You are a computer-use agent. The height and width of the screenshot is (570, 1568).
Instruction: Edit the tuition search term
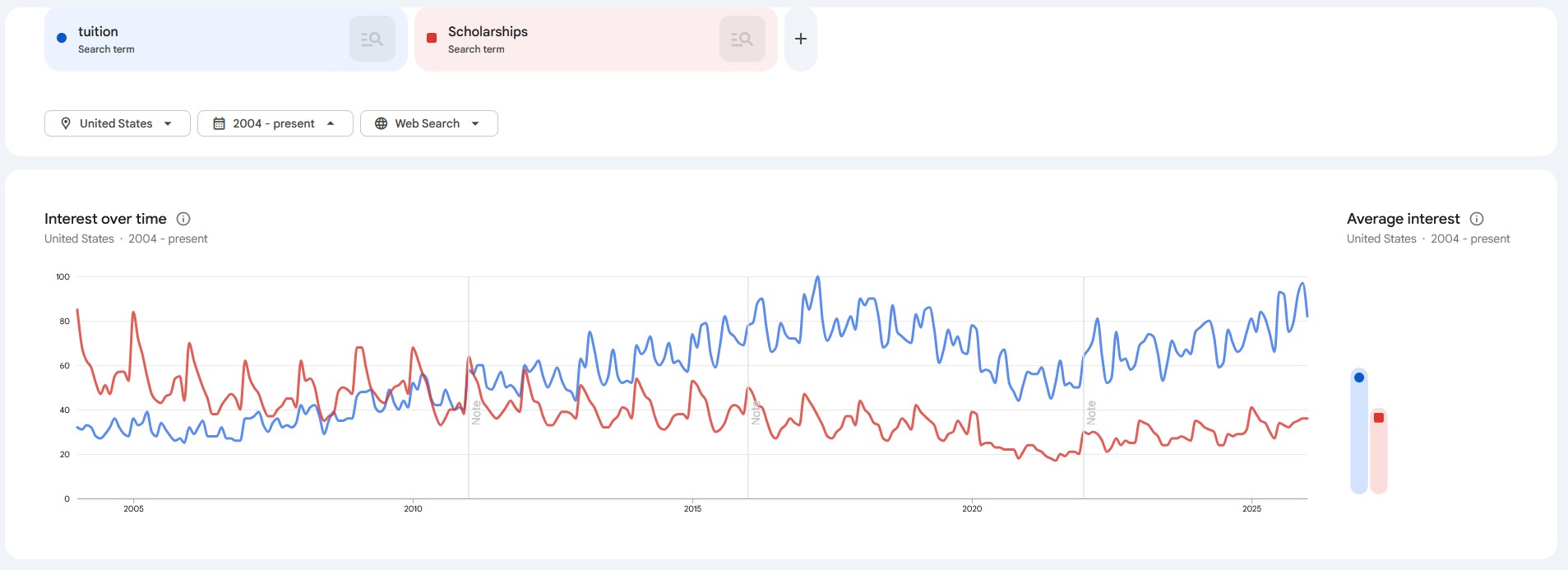point(98,32)
